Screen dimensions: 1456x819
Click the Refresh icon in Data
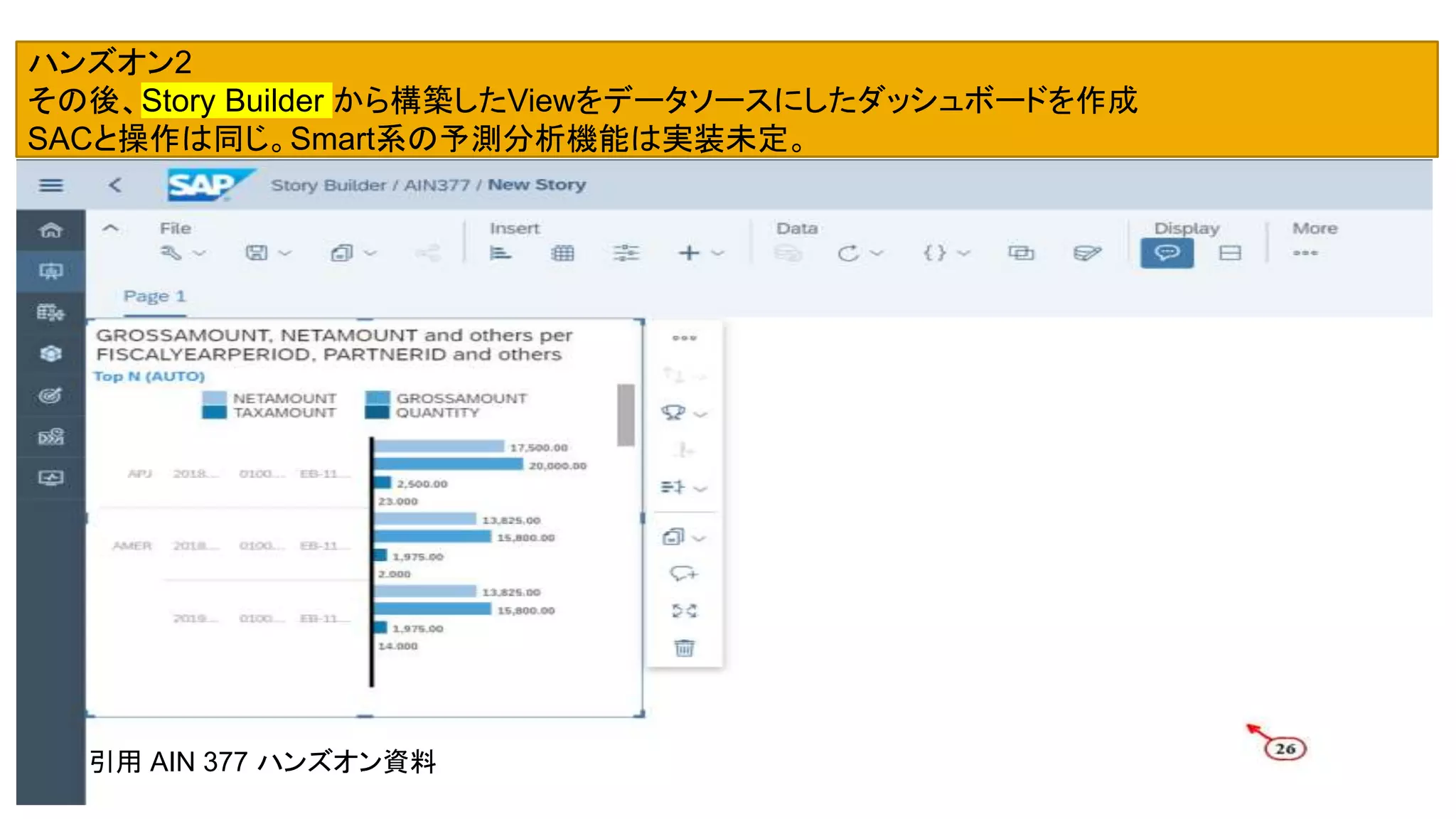pos(847,253)
